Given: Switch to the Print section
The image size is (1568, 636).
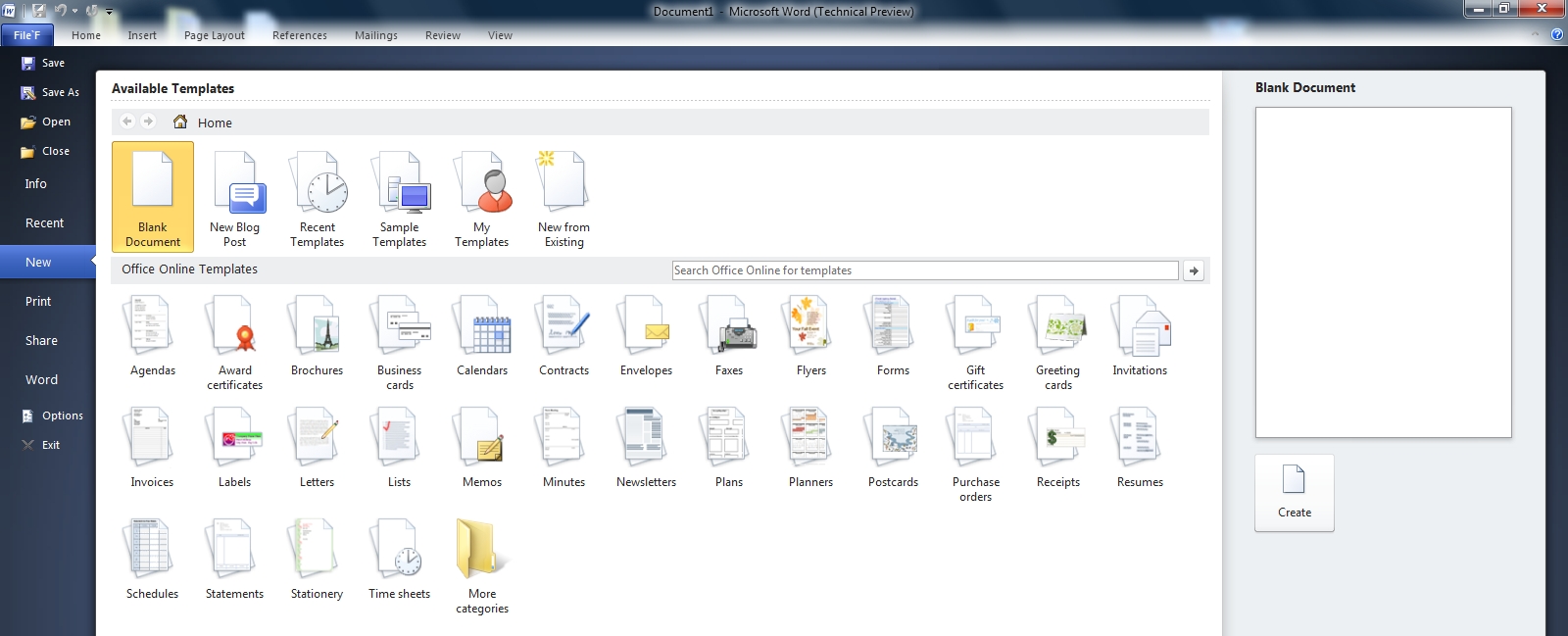Looking at the screenshot, I should [x=38, y=301].
